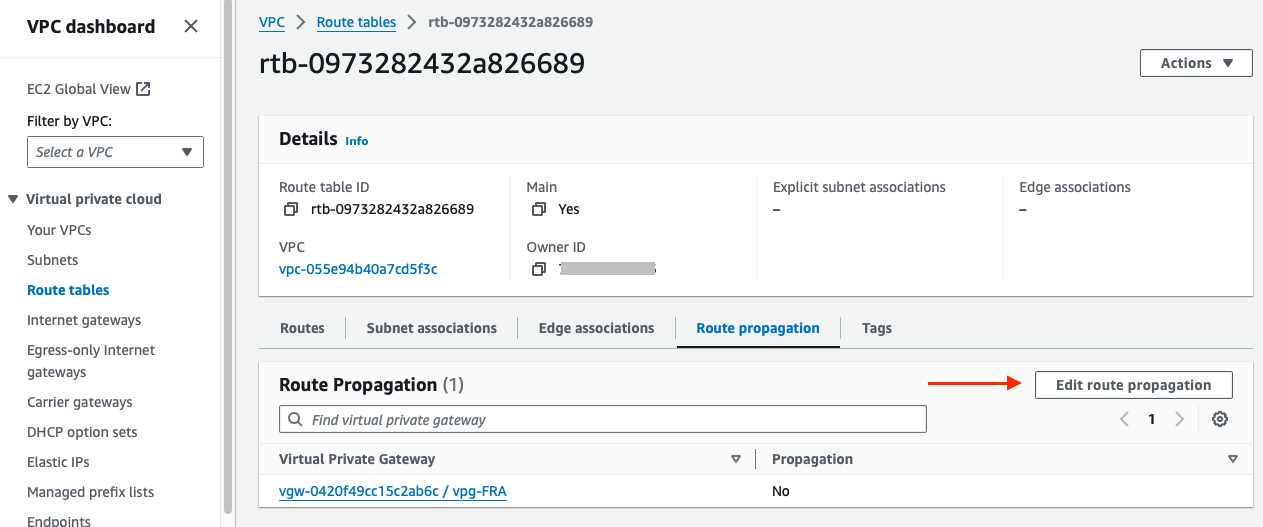Open the EC2 Global View external link
The width and height of the screenshot is (1263, 527).
[x=88, y=89]
